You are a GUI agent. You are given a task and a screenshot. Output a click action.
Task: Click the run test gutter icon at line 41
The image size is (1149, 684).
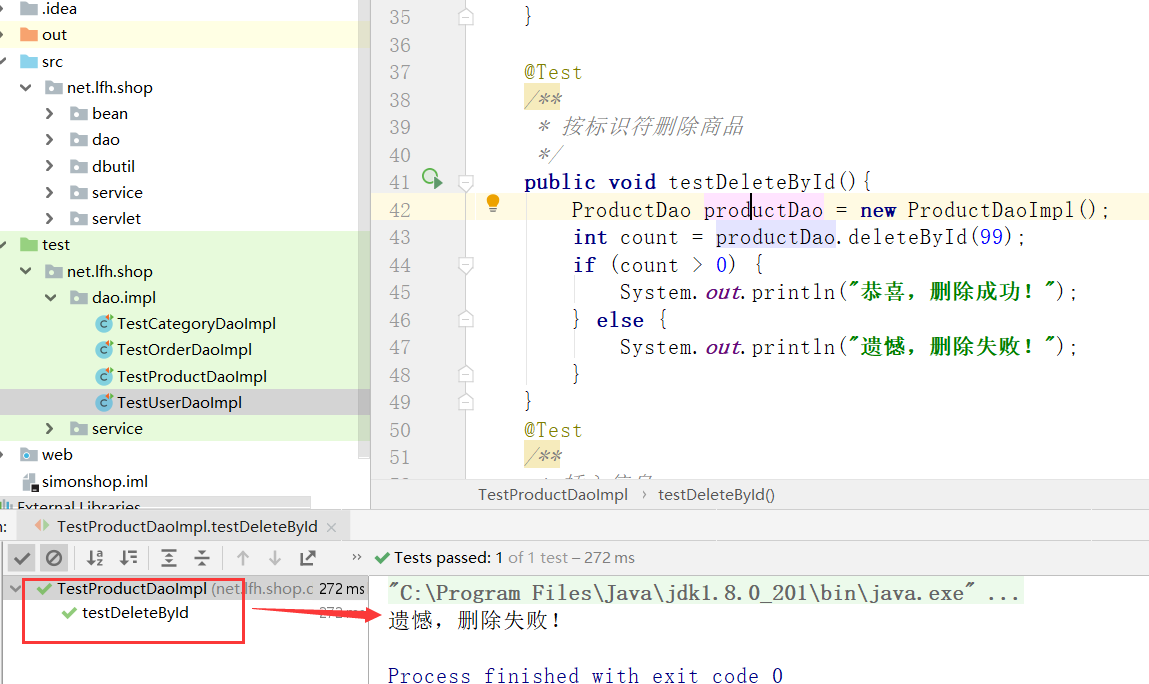point(432,178)
